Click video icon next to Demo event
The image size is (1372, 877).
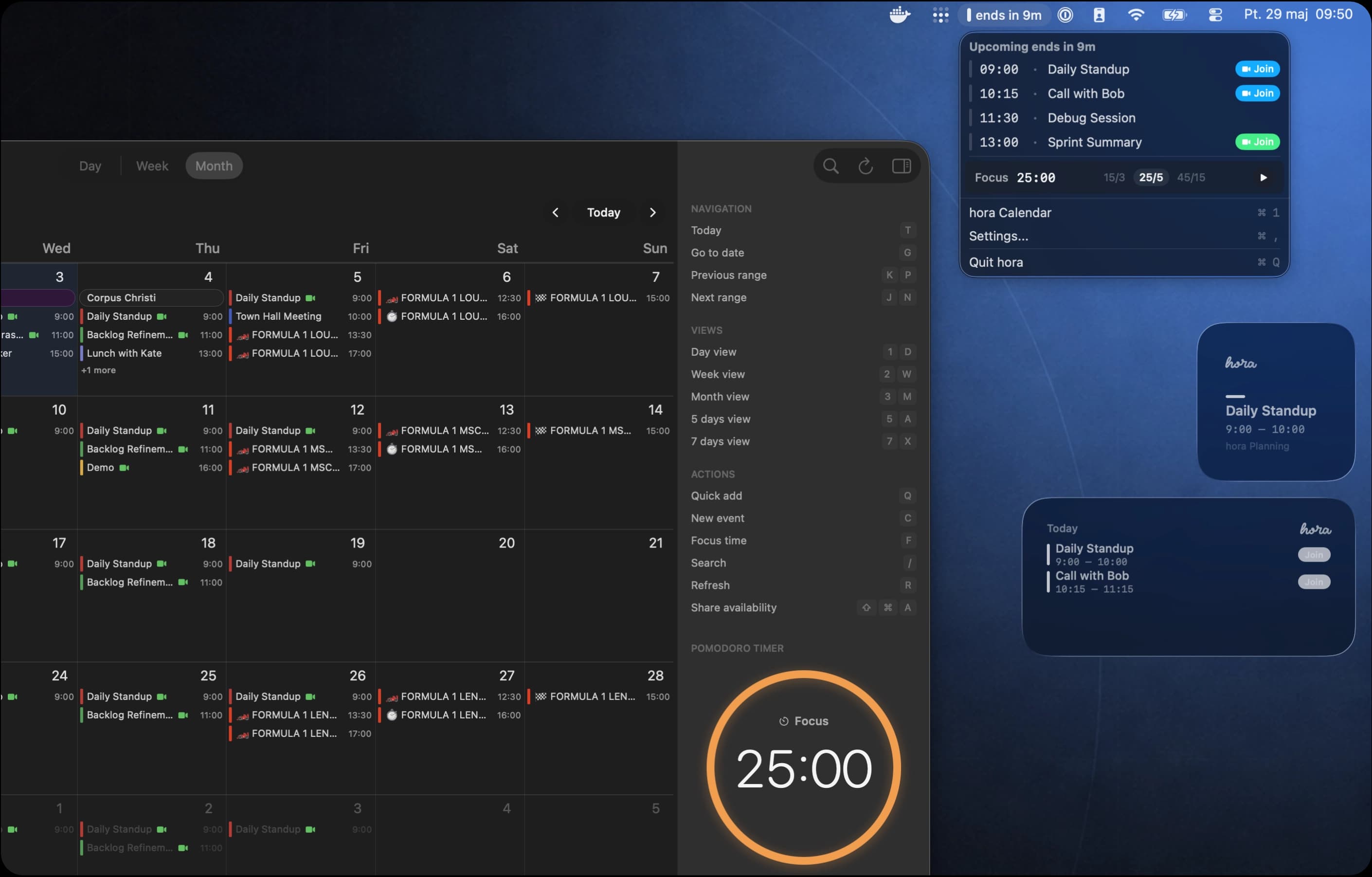[x=124, y=467]
